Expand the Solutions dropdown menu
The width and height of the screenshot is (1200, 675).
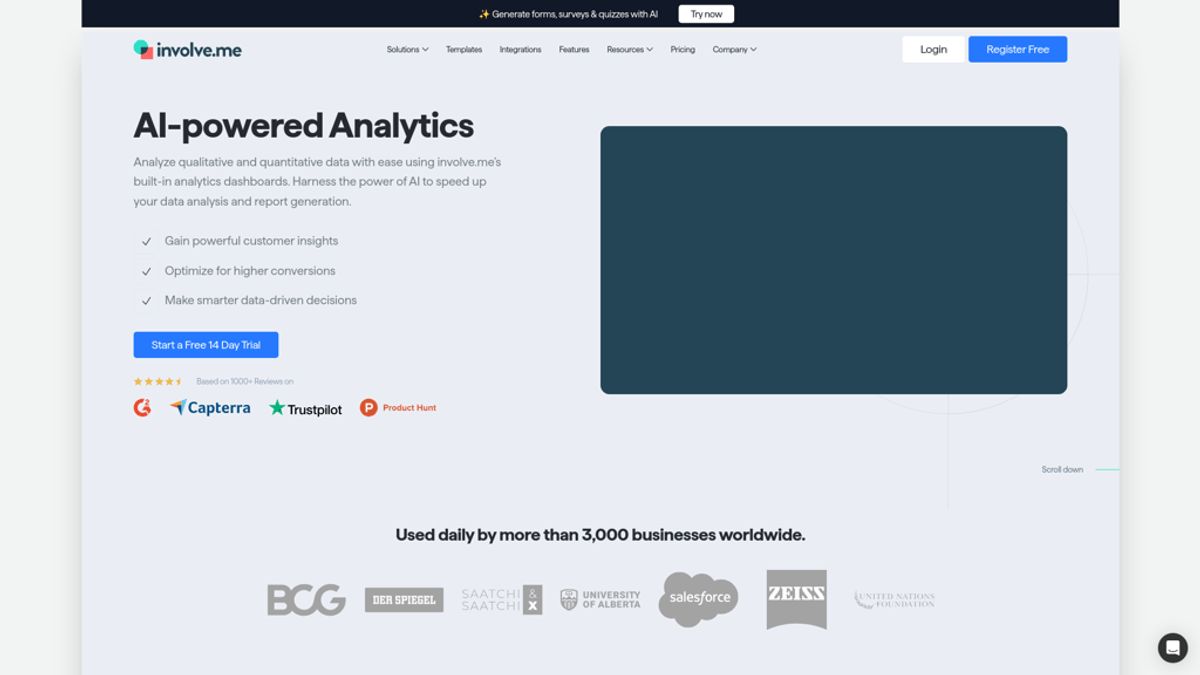point(407,49)
